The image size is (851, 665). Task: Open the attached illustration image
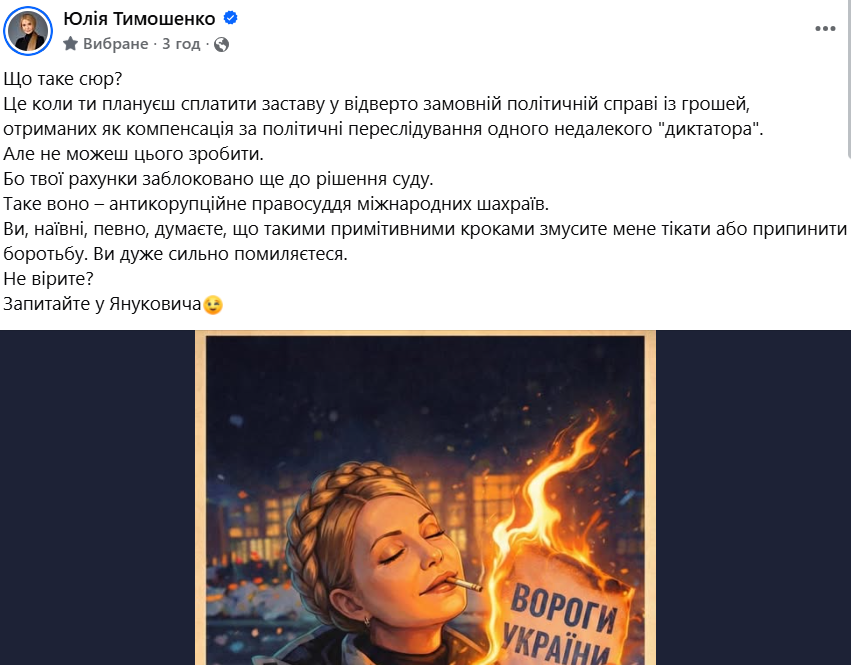[426, 498]
